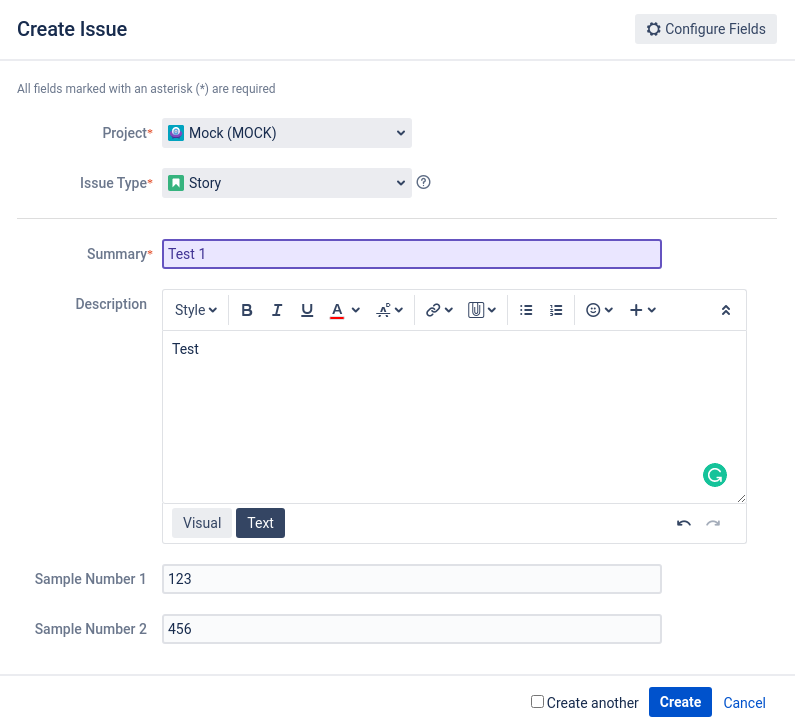The width and height of the screenshot is (795, 724).
Task: Undo the last edit
Action: (x=683, y=523)
